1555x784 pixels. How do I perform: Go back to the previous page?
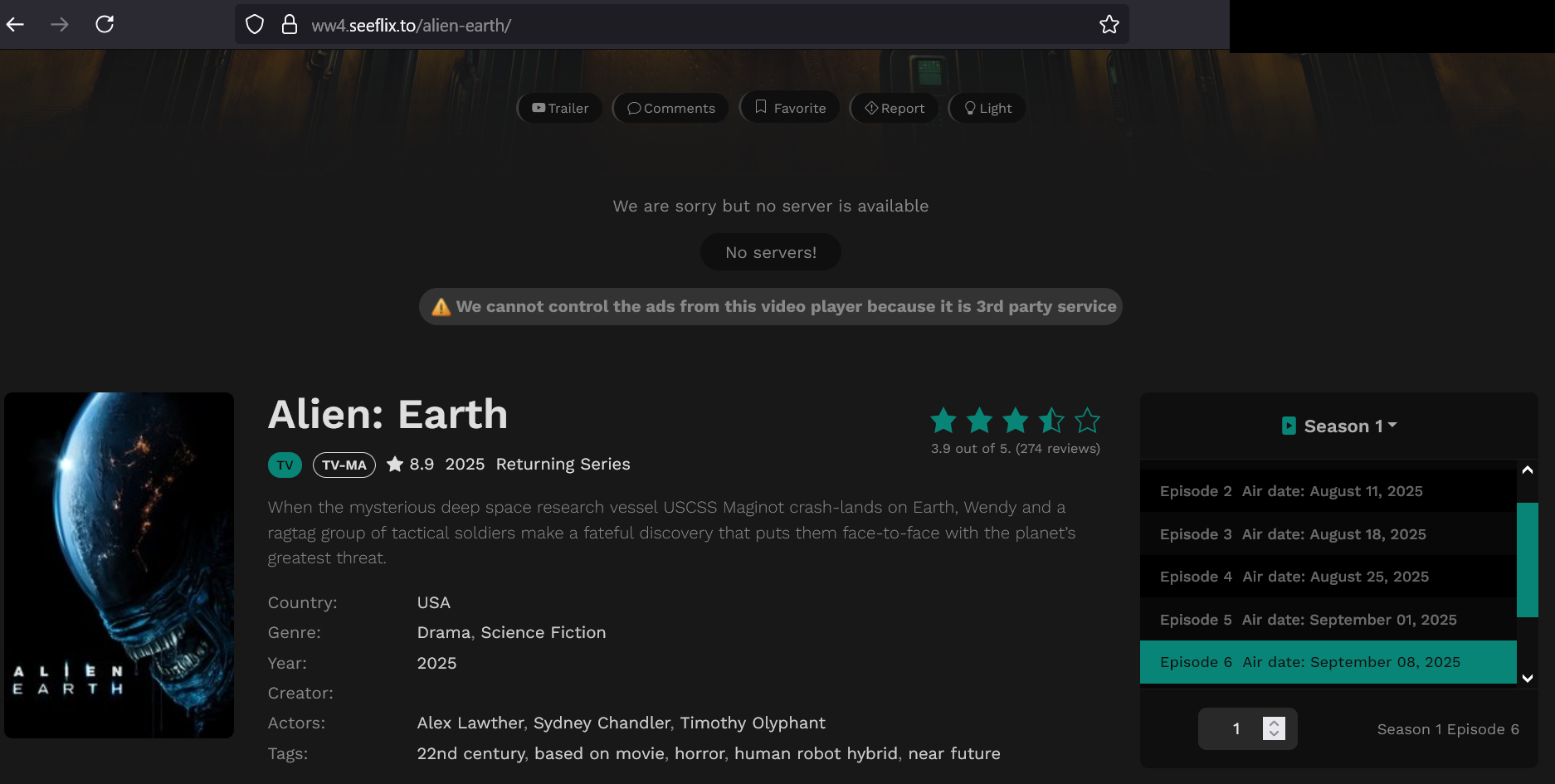[15, 25]
